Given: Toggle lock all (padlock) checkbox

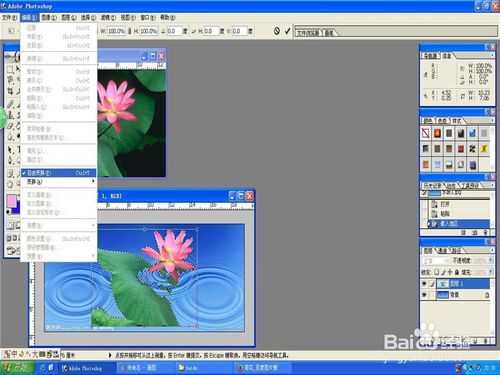Looking at the screenshot, I should (x=457, y=272).
